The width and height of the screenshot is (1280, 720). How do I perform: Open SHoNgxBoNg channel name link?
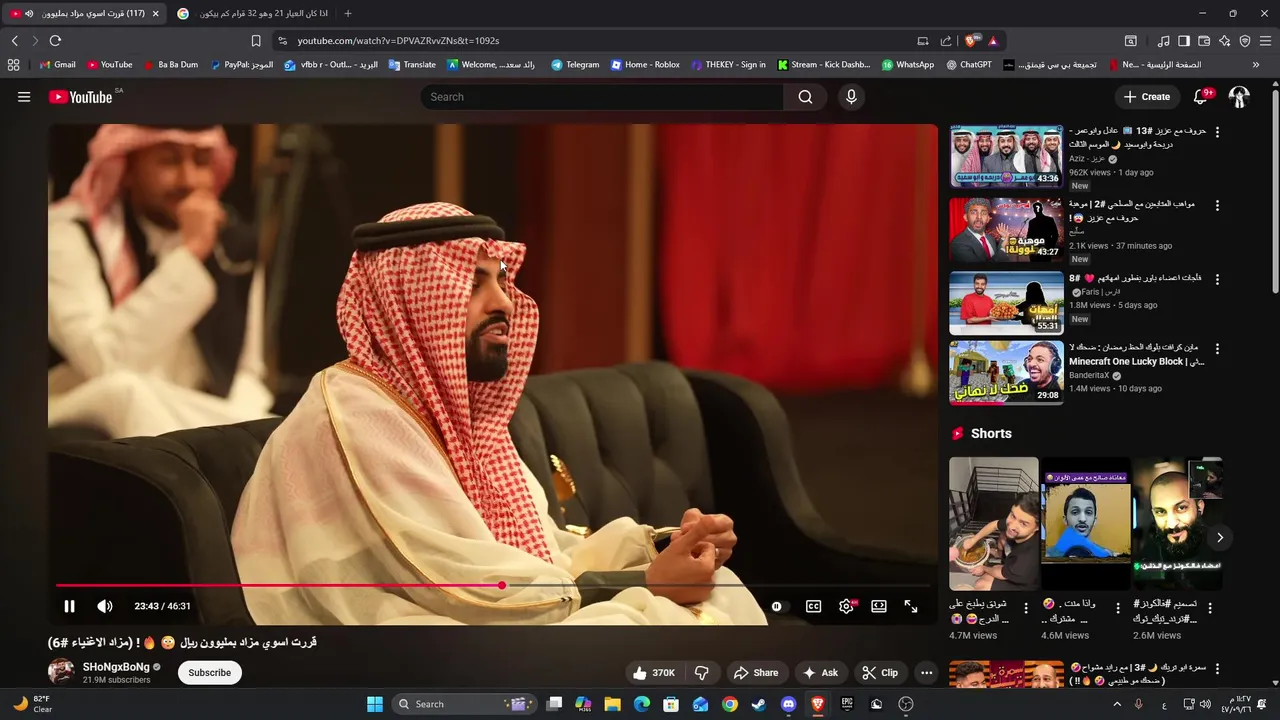pos(115,667)
